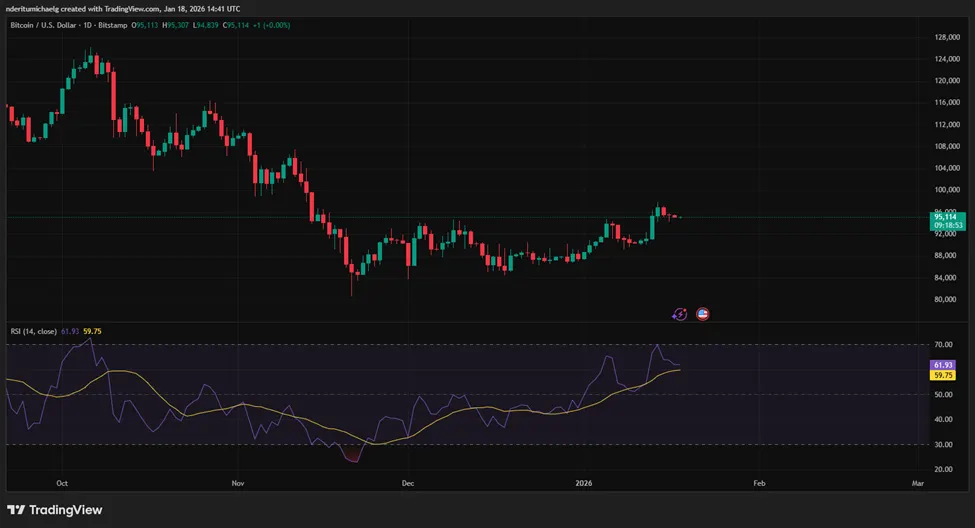975x528 pixels.
Task: Click the 2026 label on the time axis
Action: (584, 483)
